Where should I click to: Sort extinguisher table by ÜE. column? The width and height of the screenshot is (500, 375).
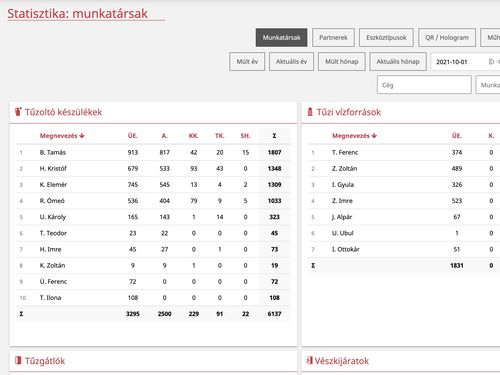(133, 136)
